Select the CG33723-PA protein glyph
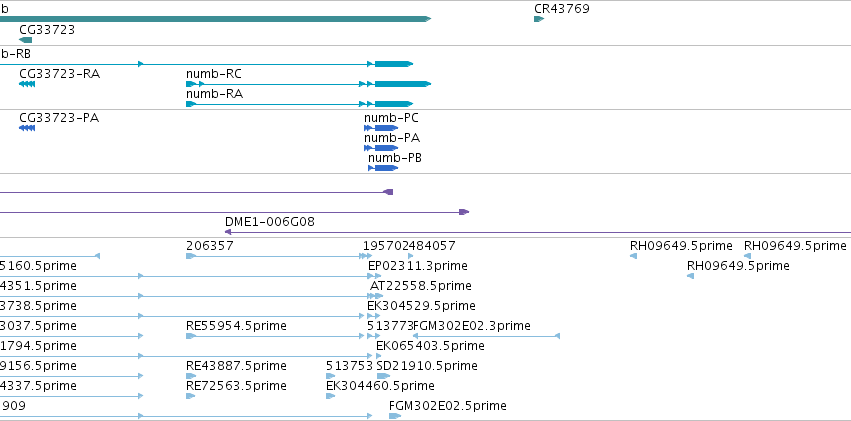Image resolution: width=851 pixels, height=421 pixels. pyautogui.click(x=27, y=128)
